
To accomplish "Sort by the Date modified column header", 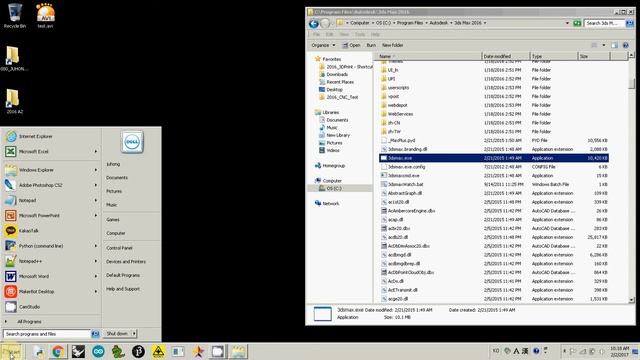I will [x=506, y=56].
